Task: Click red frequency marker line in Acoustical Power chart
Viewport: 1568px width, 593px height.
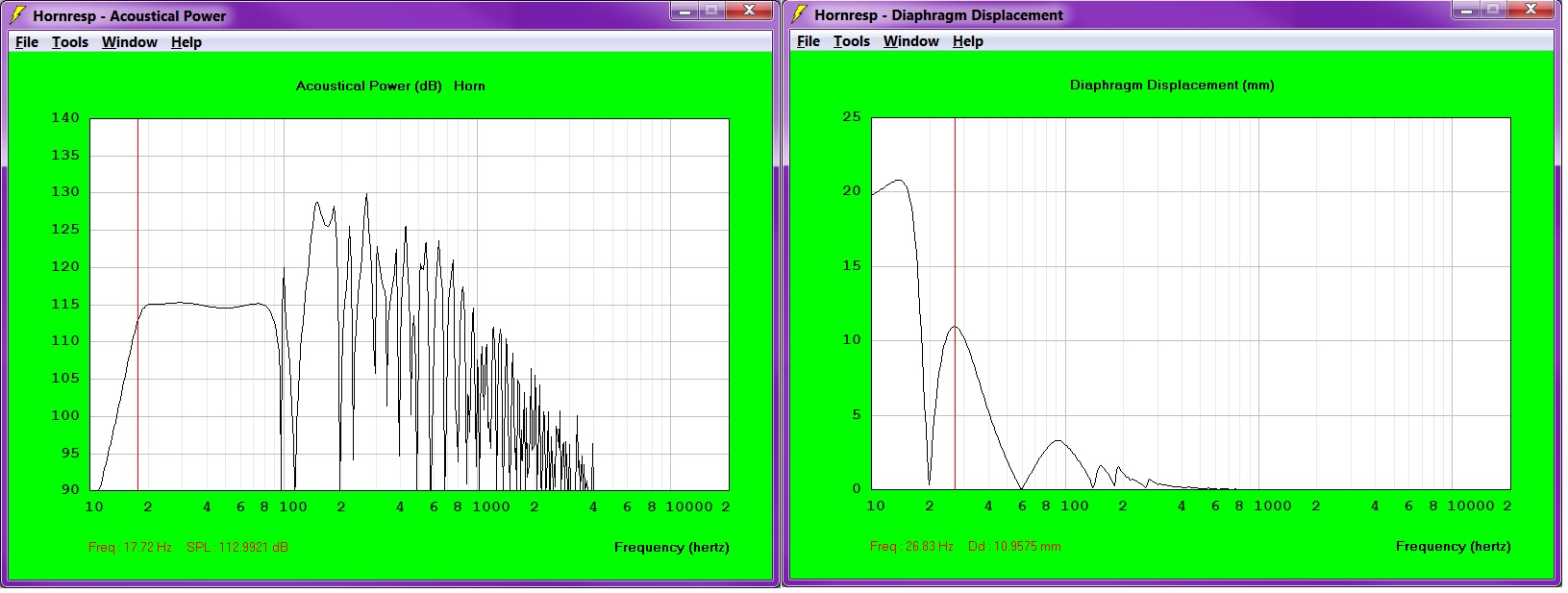Action: click(137, 304)
